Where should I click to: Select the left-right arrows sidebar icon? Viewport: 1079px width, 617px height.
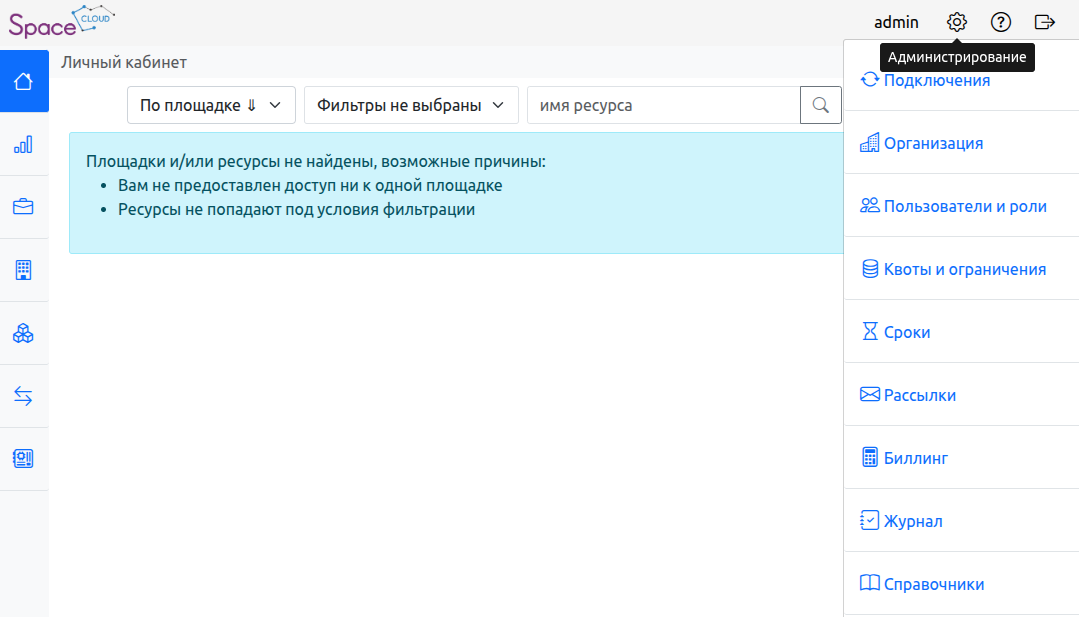[x=24, y=396]
